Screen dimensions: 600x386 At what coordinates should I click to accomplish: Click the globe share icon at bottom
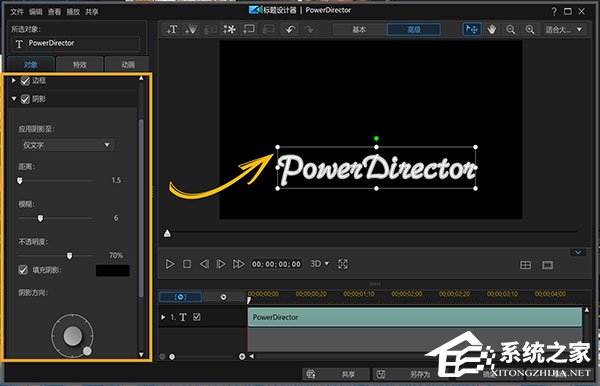click(311, 374)
